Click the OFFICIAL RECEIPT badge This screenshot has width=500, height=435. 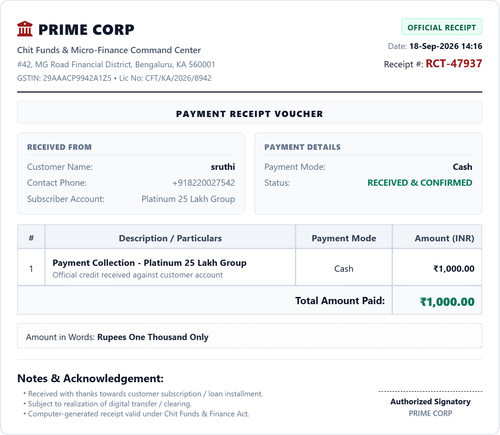click(442, 27)
